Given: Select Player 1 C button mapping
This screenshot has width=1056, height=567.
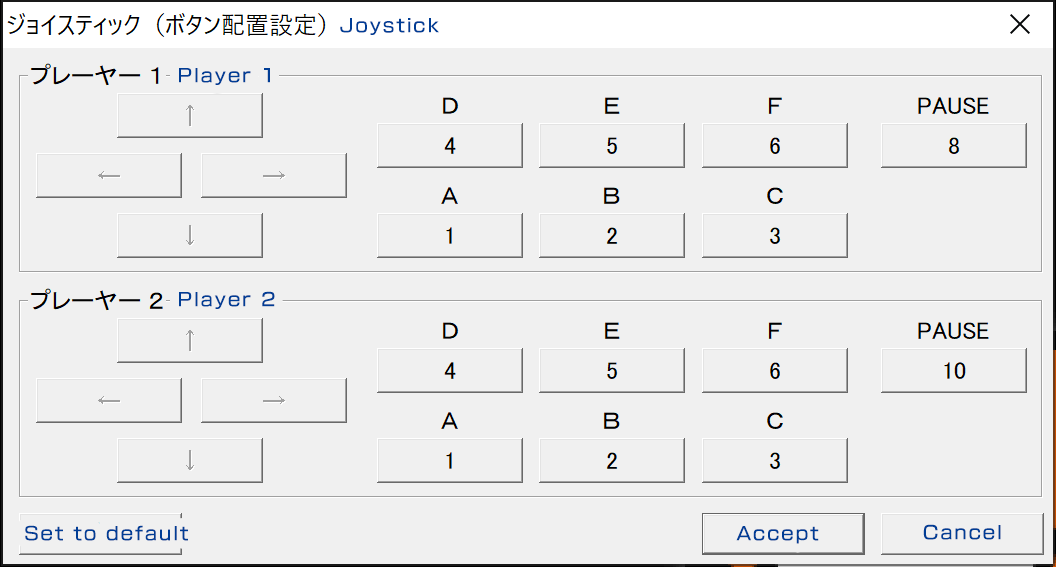Looking at the screenshot, I should tap(775, 236).
